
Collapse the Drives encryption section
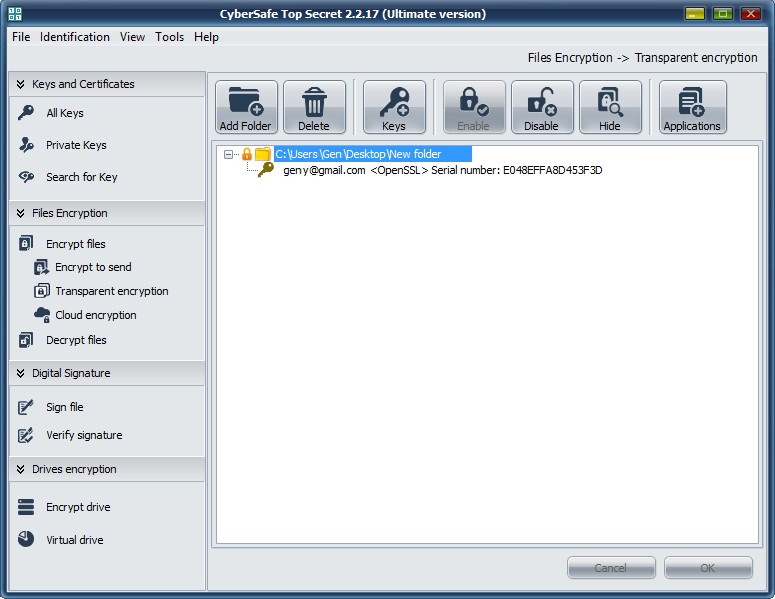pyautogui.click(x=20, y=469)
